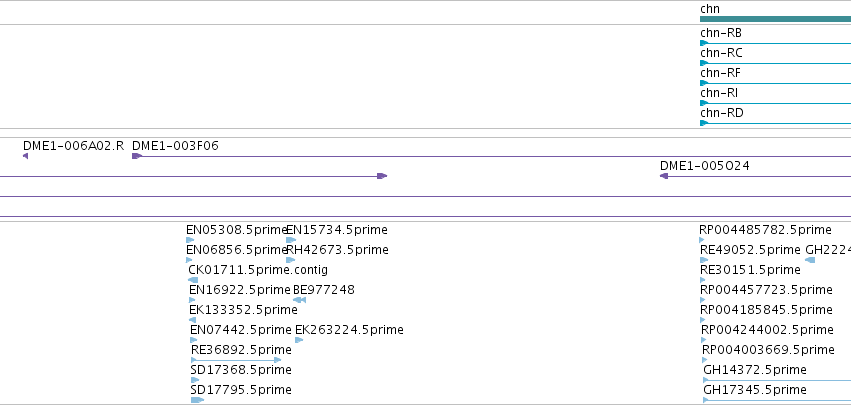Select the EN15734.5prime EST label

coord(337,230)
